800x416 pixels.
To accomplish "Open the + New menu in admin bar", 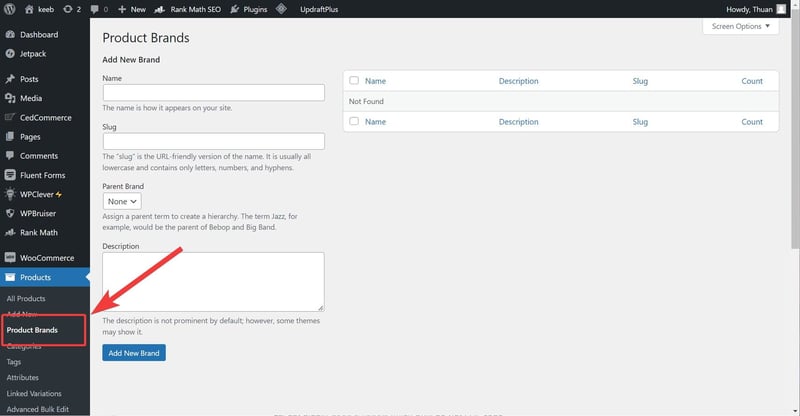I will [131, 9].
